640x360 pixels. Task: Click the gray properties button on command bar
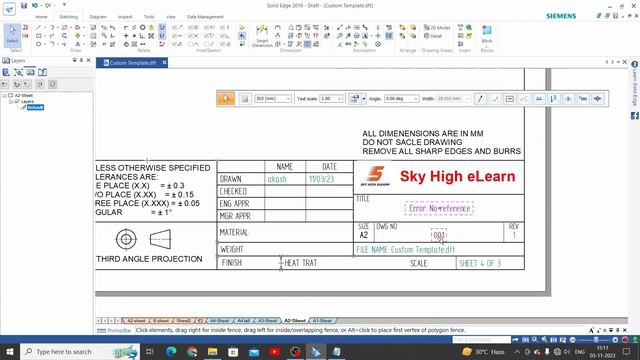click(x=244, y=98)
